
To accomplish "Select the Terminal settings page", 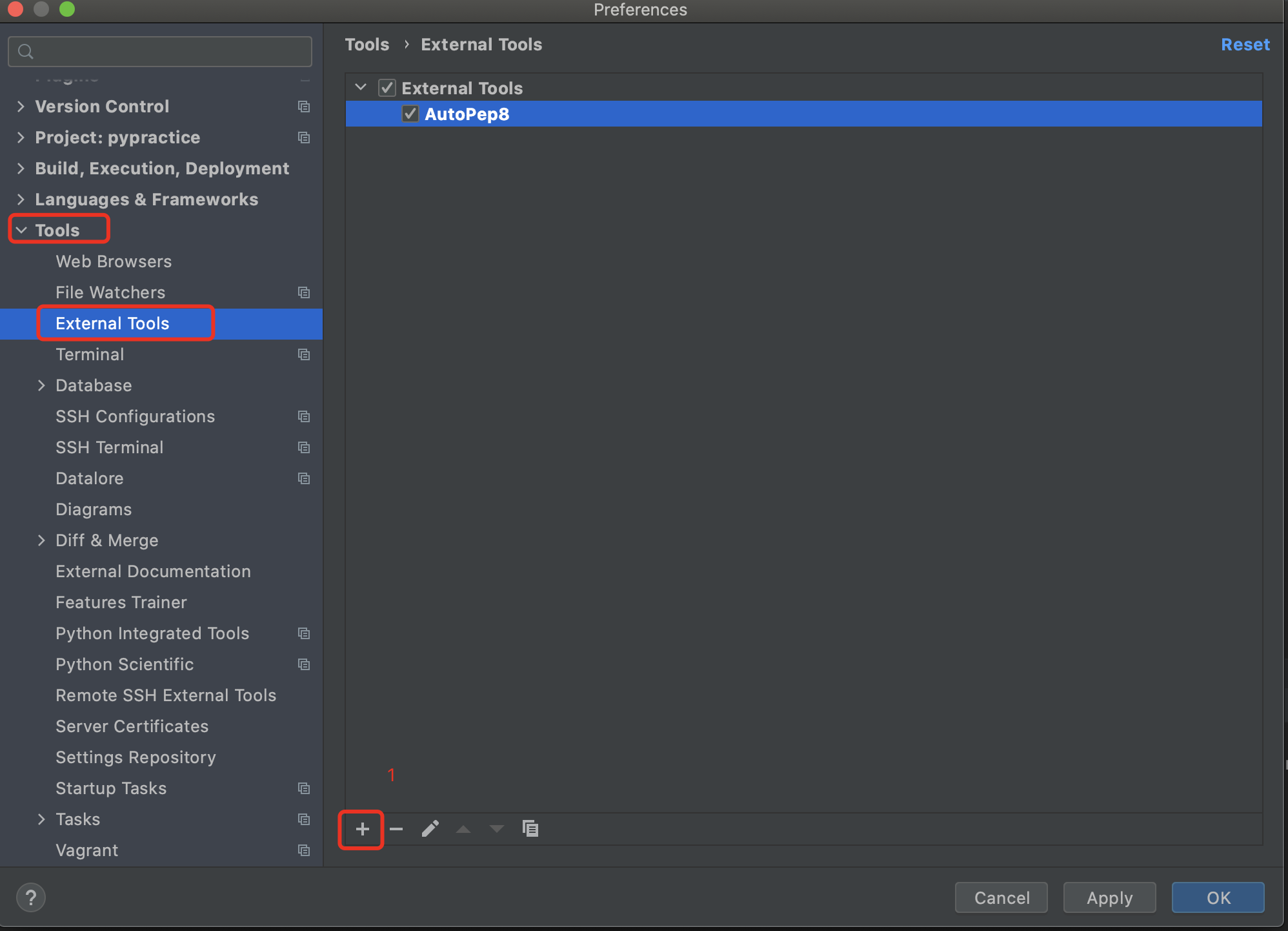I will point(90,354).
